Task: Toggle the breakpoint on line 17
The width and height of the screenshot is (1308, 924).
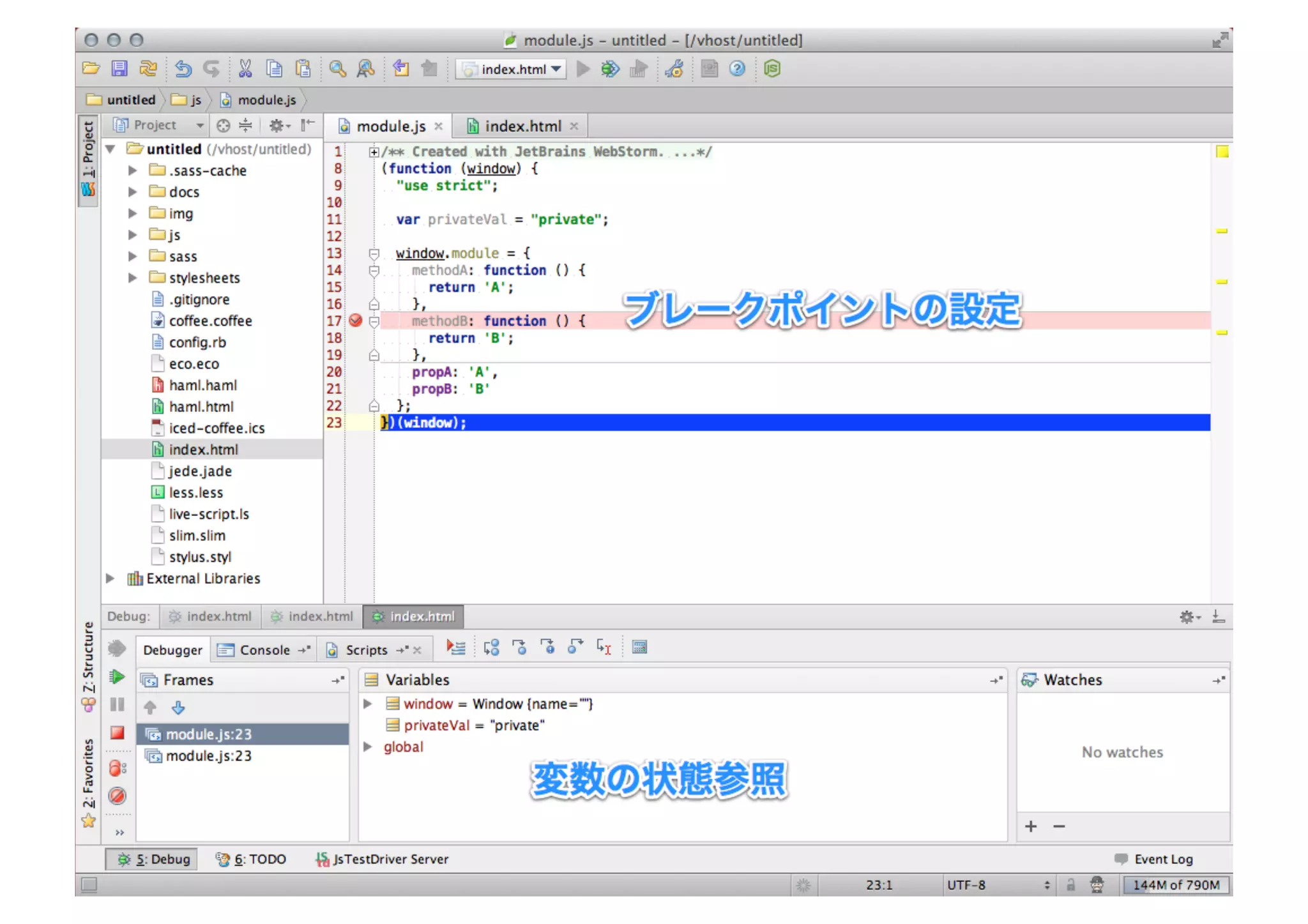Action: coord(356,321)
